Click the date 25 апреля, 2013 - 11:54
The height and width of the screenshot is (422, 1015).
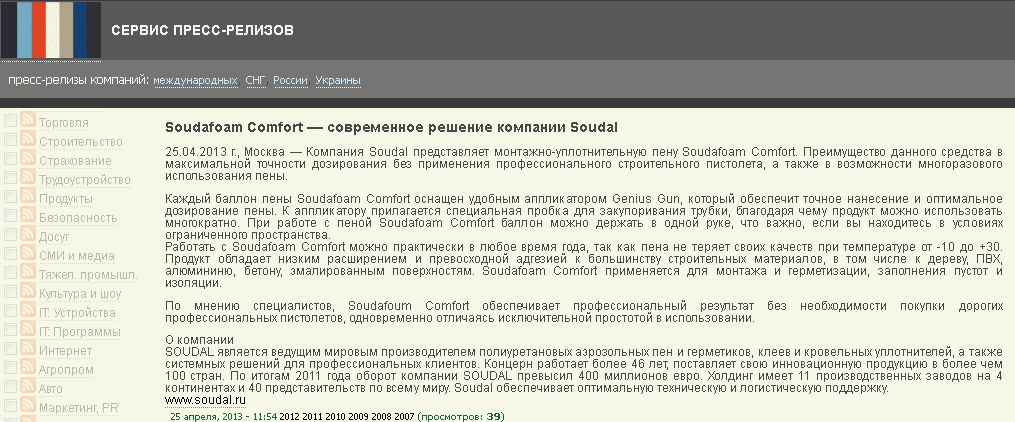[x=223, y=417]
